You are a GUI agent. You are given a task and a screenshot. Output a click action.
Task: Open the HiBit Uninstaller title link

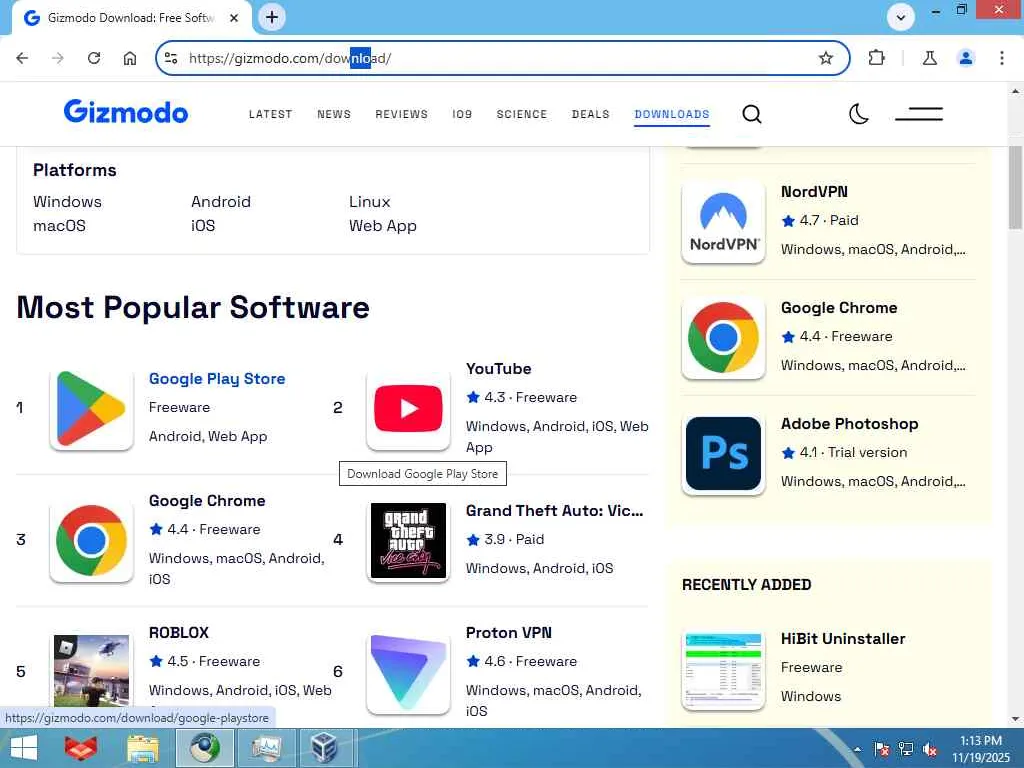click(843, 639)
